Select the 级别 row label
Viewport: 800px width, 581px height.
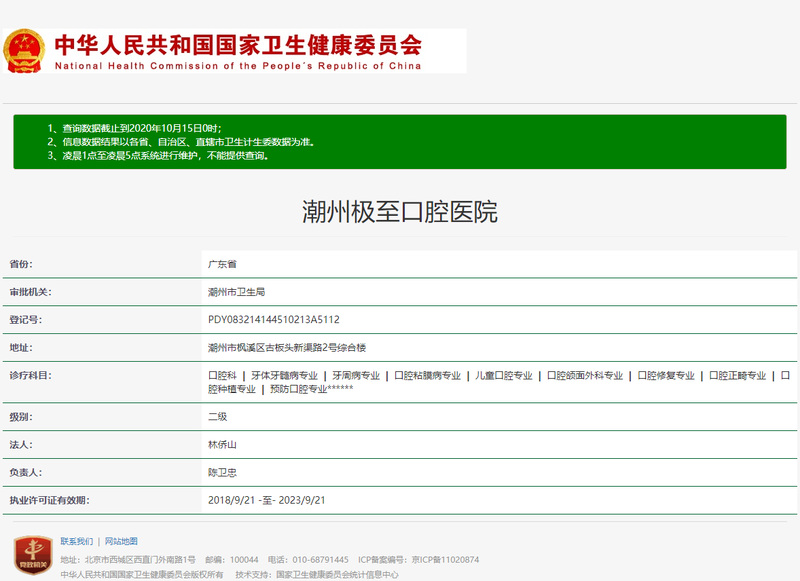[21, 417]
